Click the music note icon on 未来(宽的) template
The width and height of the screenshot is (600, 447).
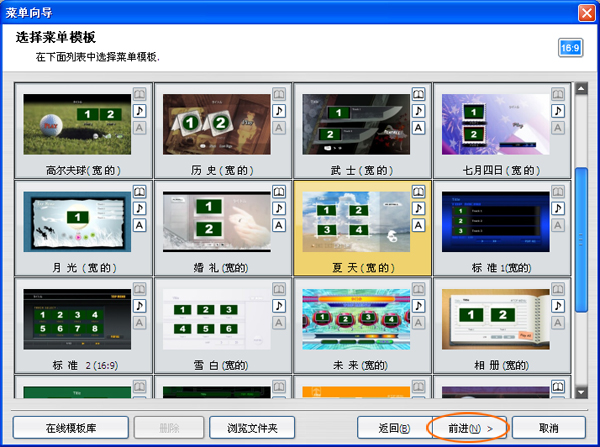(x=419, y=306)
